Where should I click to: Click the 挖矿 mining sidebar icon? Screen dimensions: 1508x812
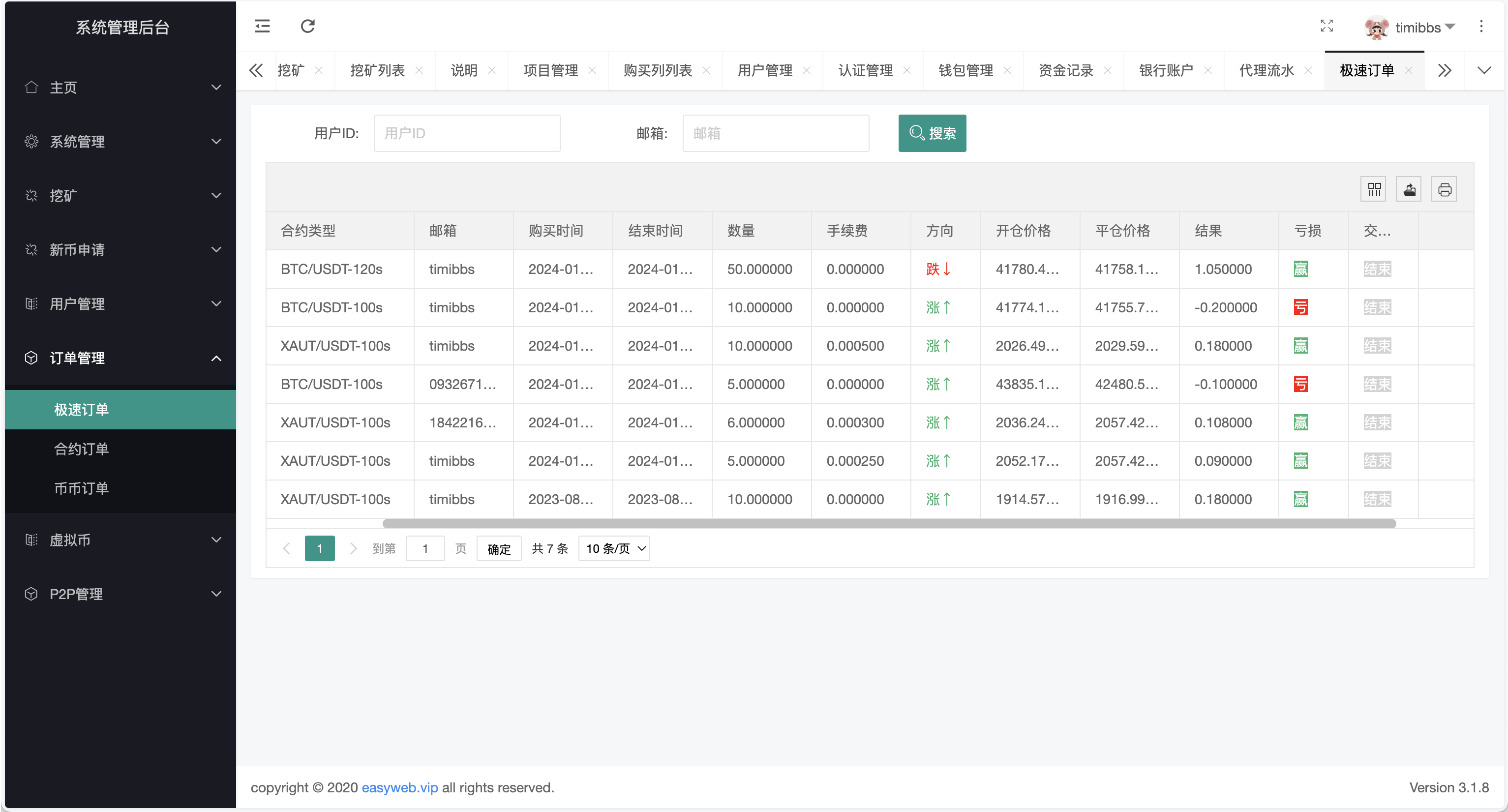[31, 196]
